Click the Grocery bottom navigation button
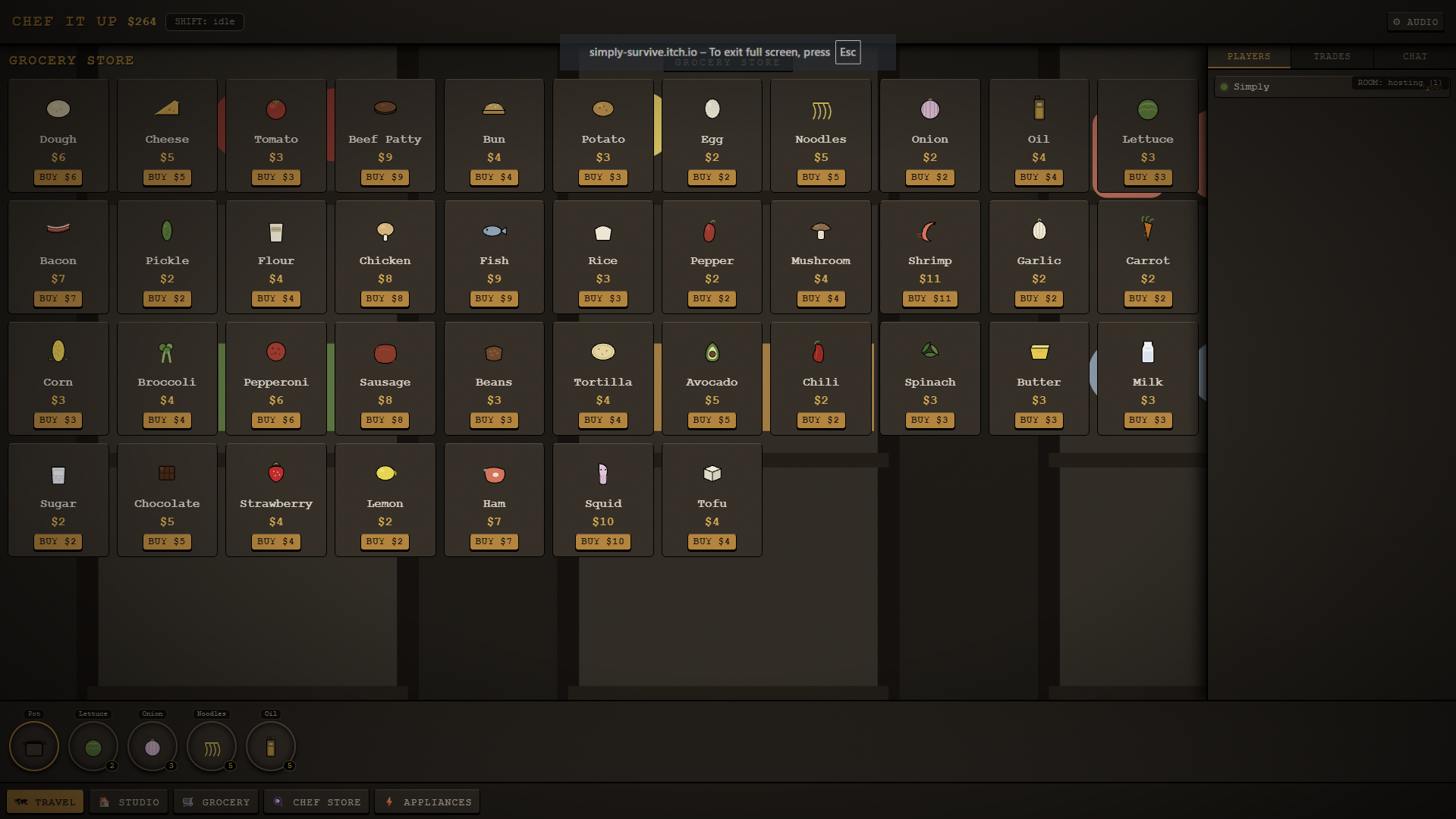 [216, 802]
